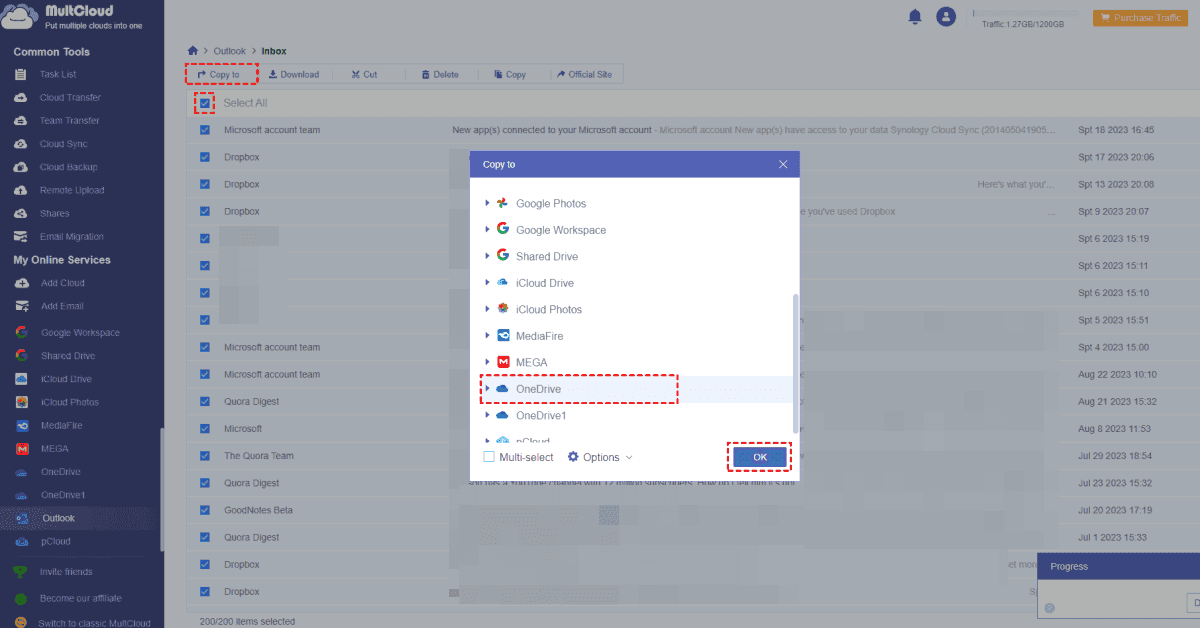The image size is (1200, 628).
Task: Open Email Migration tool
Action: 71,237
